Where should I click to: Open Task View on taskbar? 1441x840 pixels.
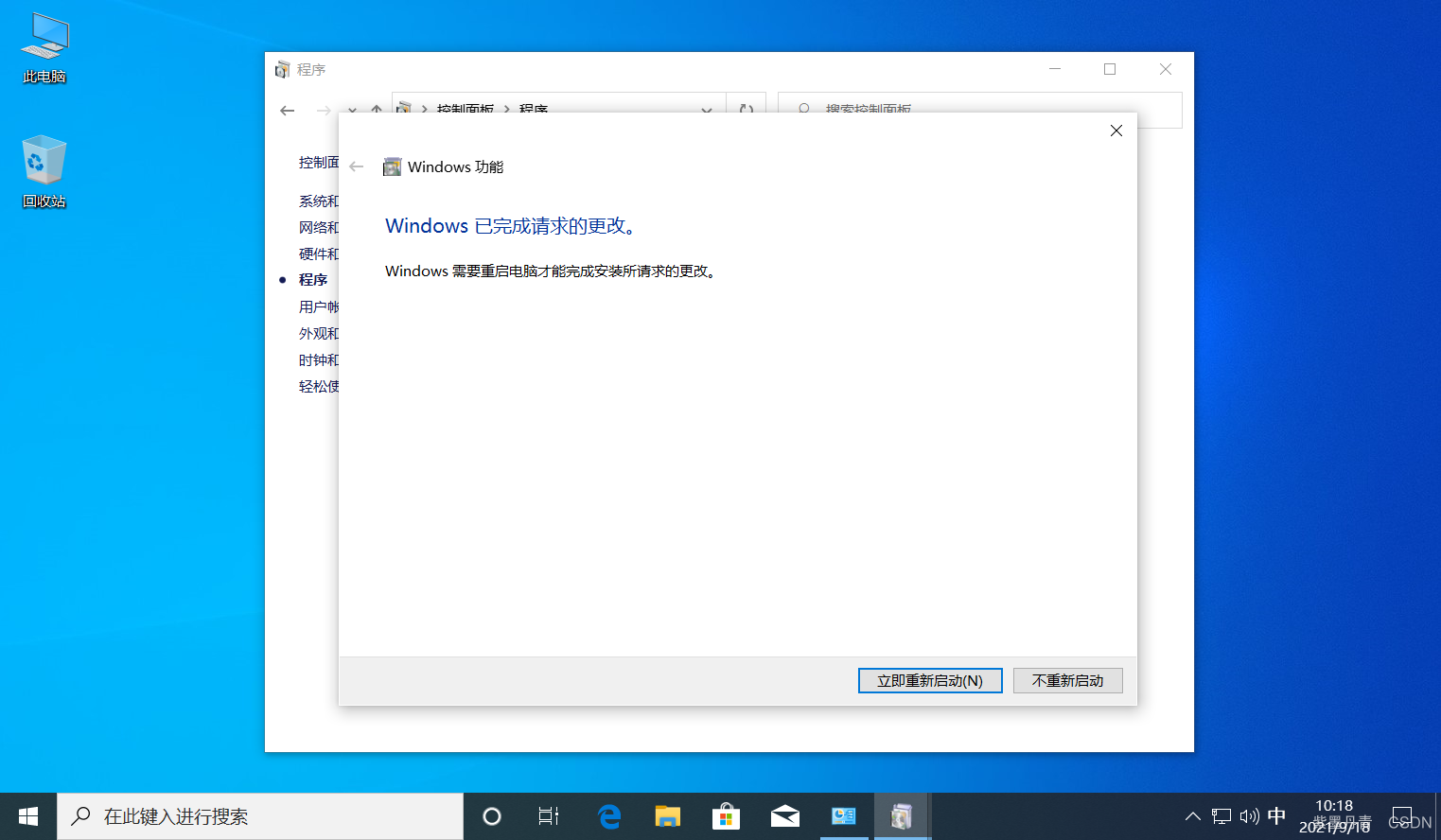click(549, 816)
